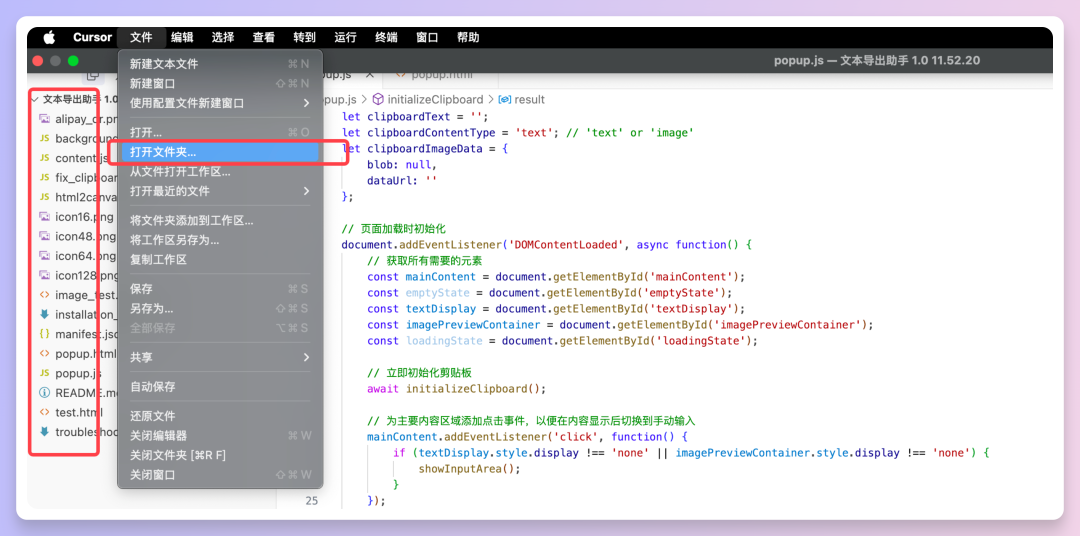Image resolution: width=1080 pixels, height=536 pixels.
Task: Collapse the 文本导出助手 folder tree
Action: pyautogui.click(x=34, y=99)
